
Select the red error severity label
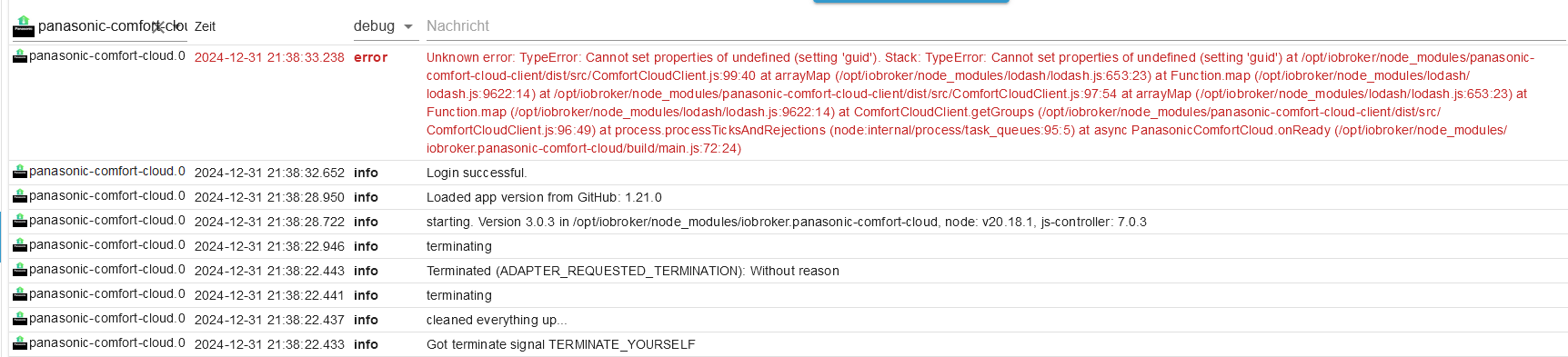[370, 57]
